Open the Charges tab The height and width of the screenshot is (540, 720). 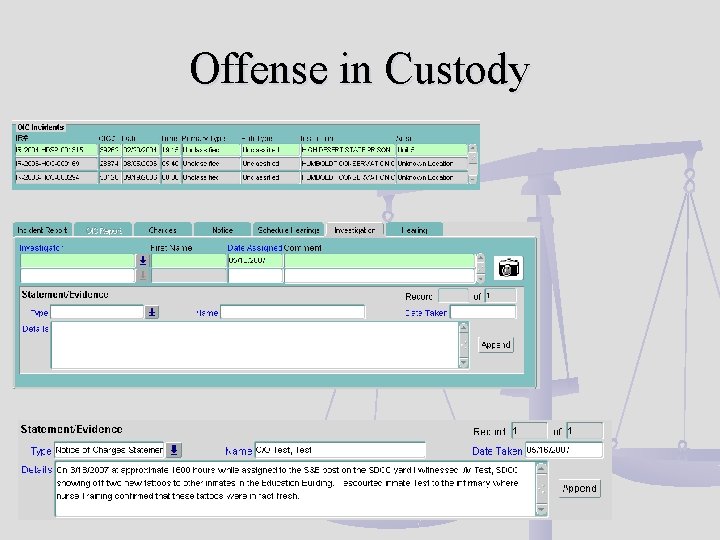163,230
